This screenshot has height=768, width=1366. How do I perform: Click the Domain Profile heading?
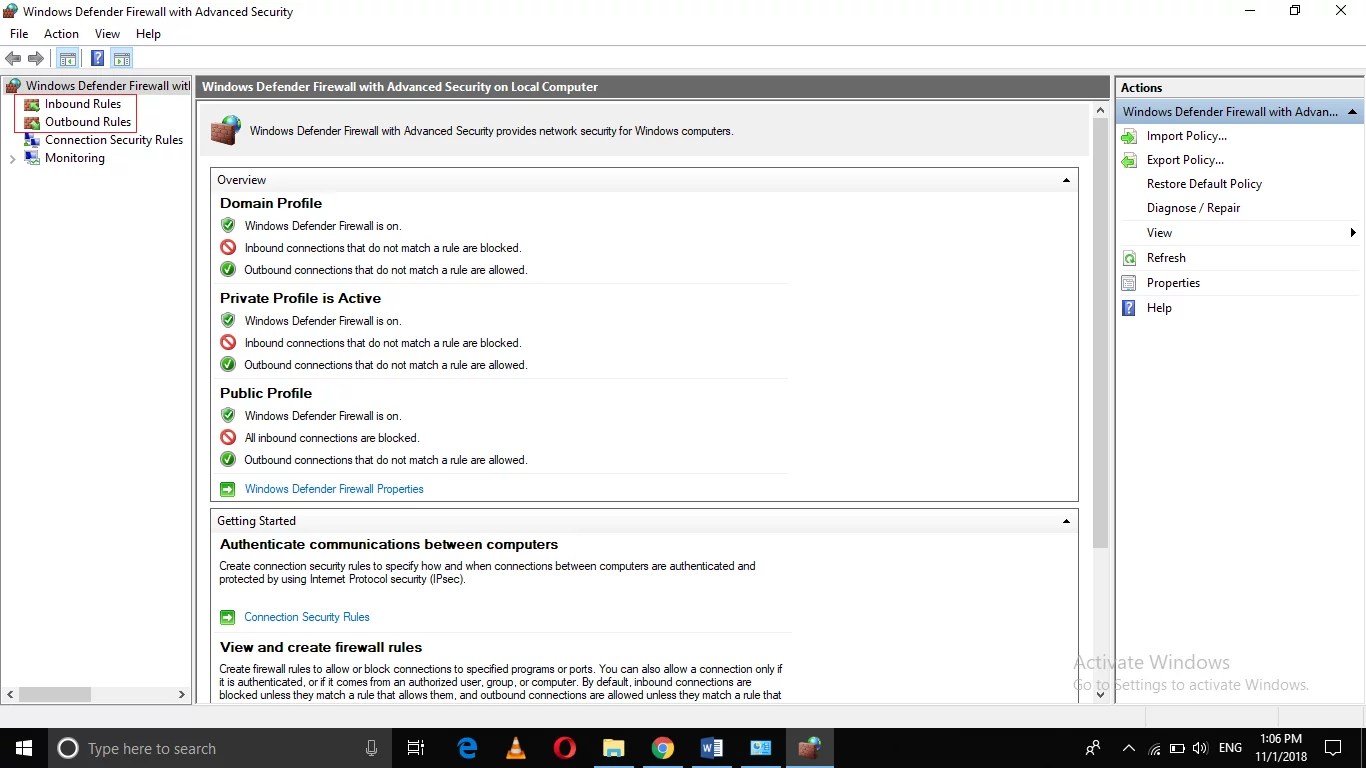tap(271, 203)
